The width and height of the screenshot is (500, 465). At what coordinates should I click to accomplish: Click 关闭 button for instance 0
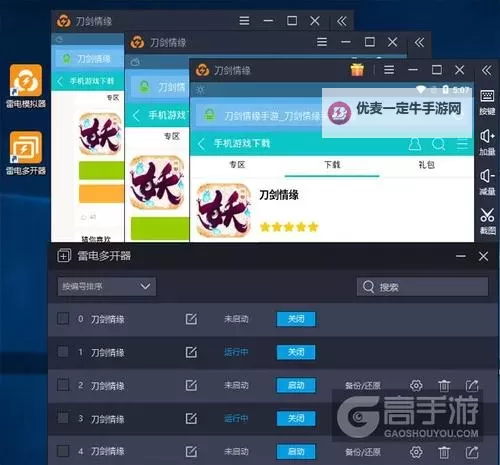coord(296,319)
